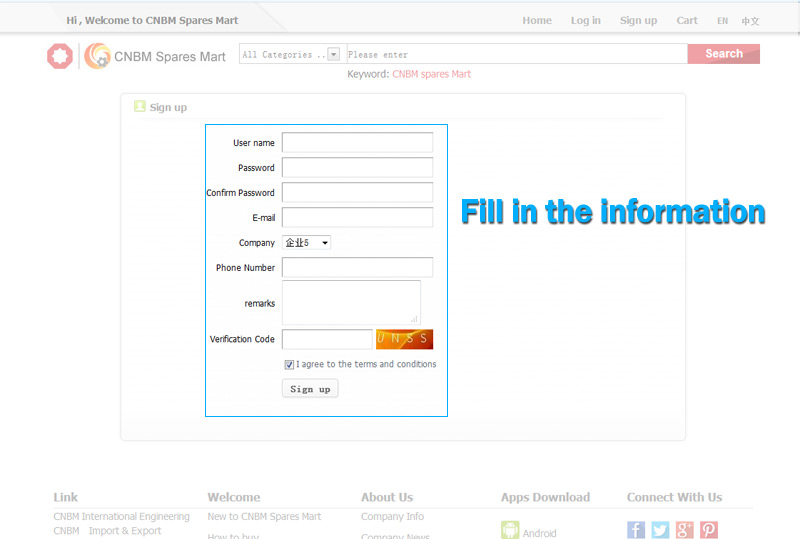Screen dimensions: 800x539
Task: Click the 'Connect With Us' footer heading
Action: point(674,497)
